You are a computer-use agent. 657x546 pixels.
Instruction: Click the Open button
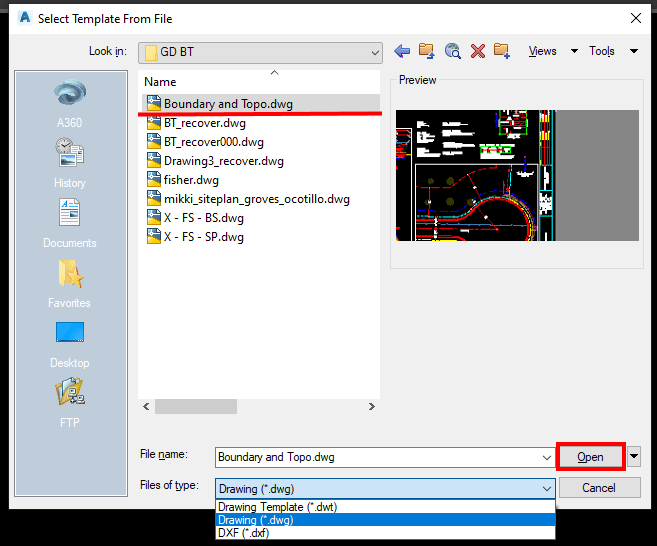point(590,457)
